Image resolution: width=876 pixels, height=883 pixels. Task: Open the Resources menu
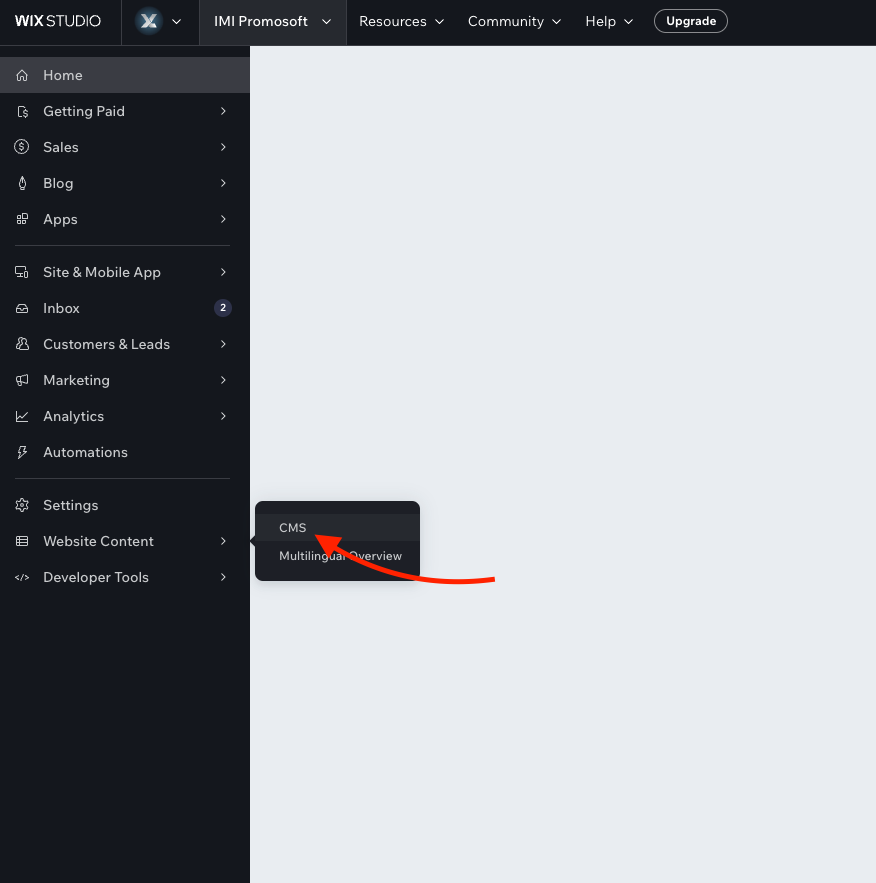coord(401,21)
